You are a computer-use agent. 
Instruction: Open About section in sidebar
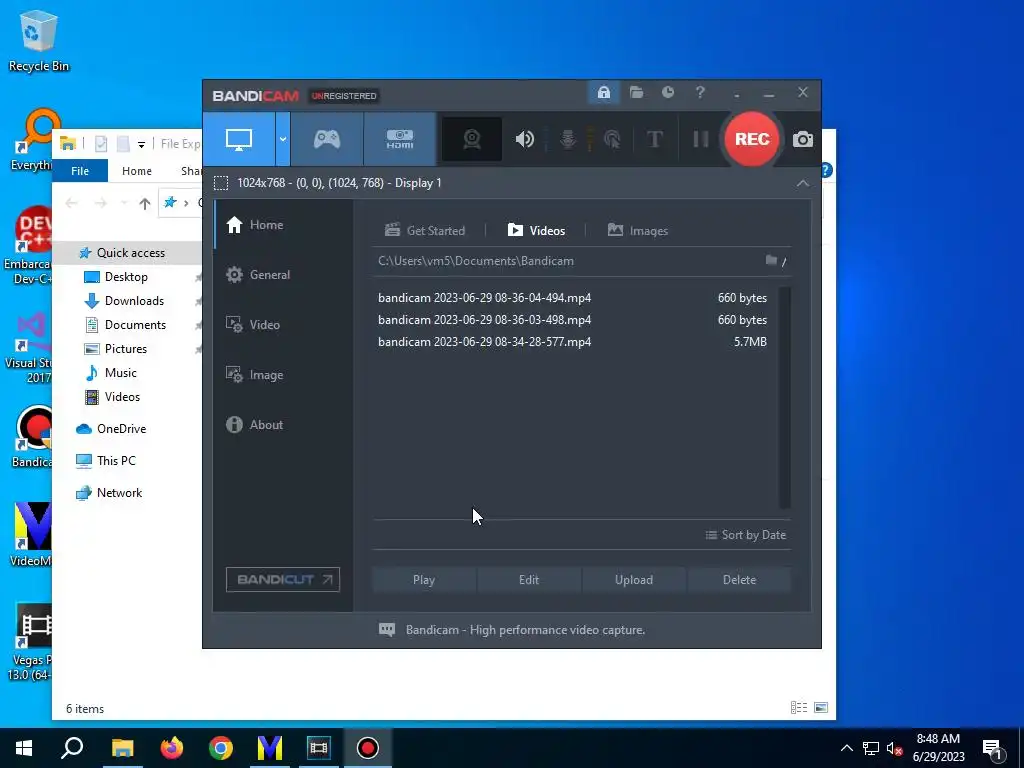[284, 424]
